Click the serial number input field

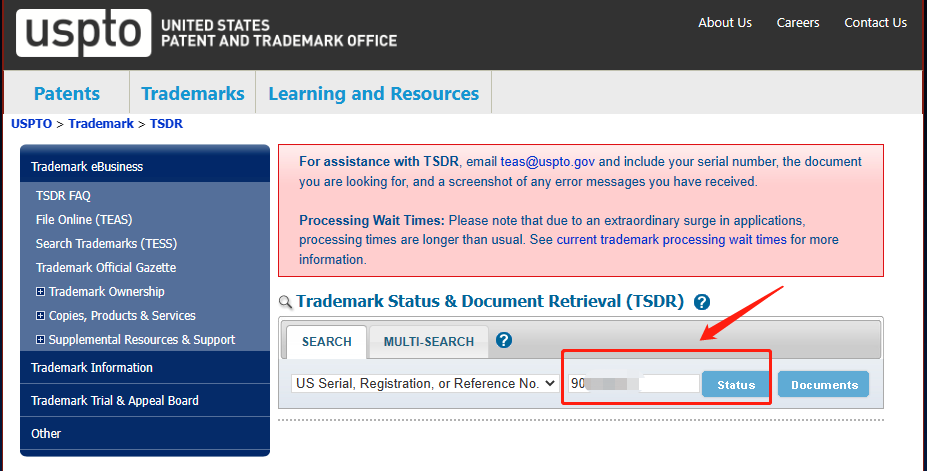click(x=633, y=384)
